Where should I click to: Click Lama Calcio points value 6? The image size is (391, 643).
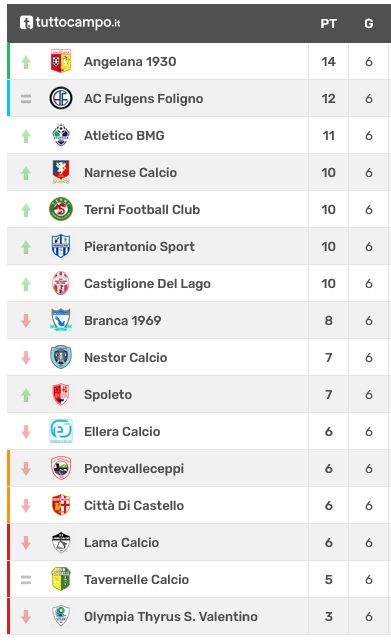point(328,543)
